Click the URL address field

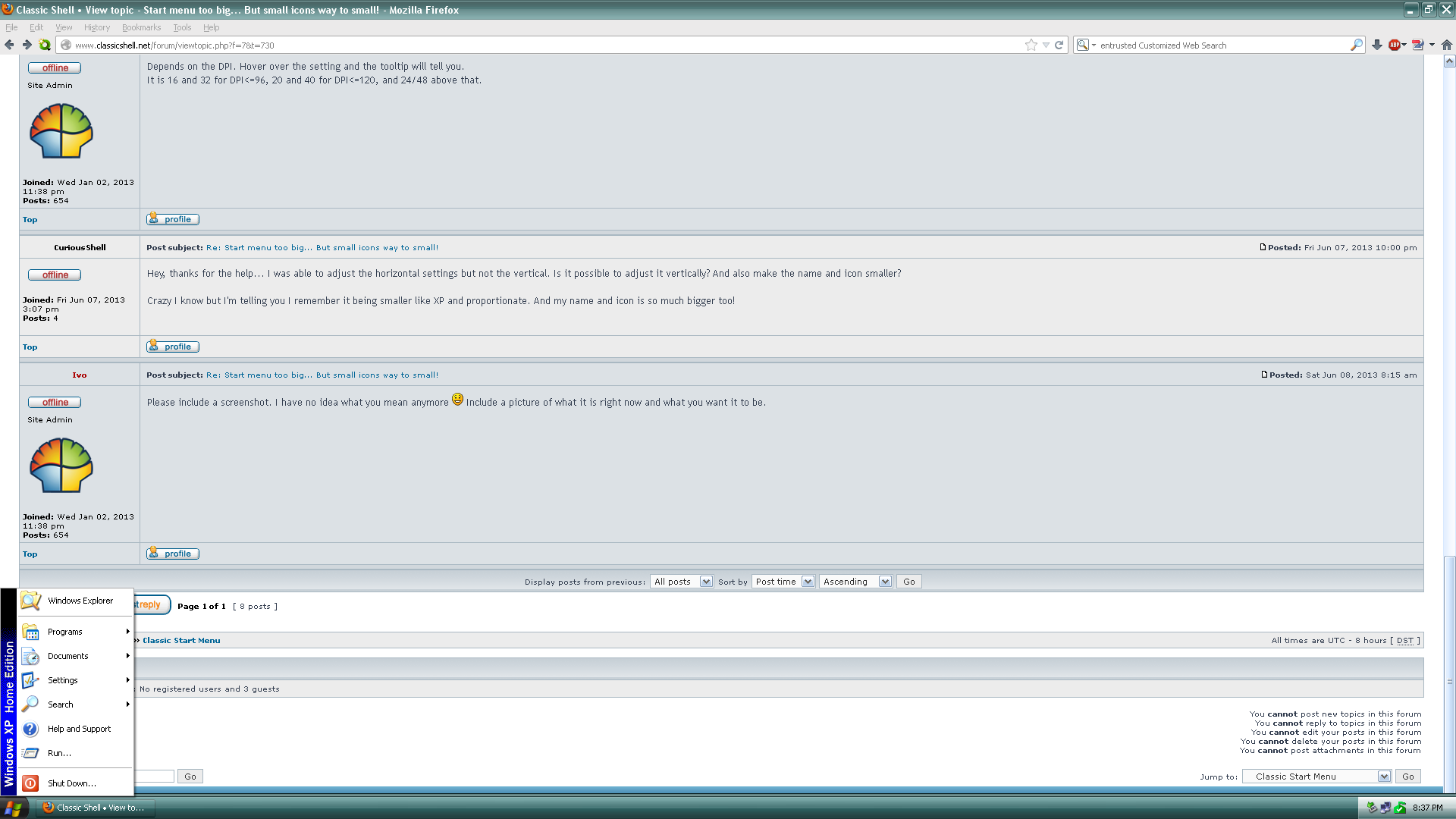pyautogui.click(x=531, y=45)
